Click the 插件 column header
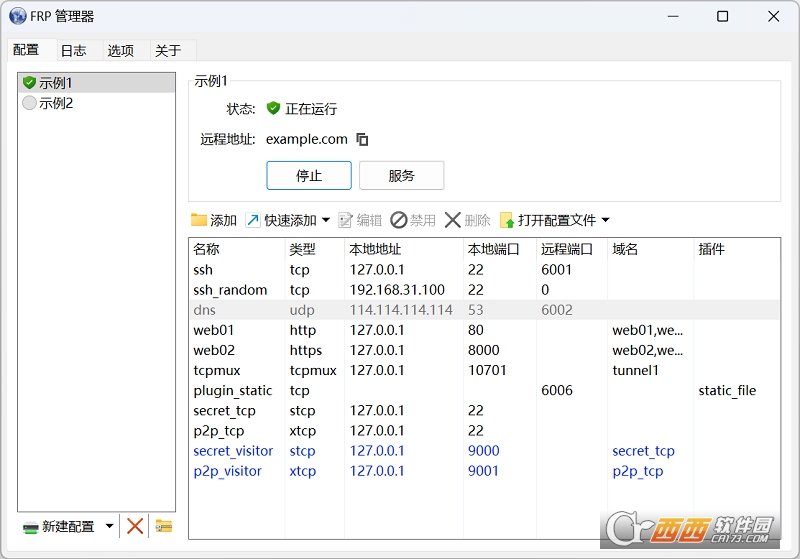Screen dimensions: 800x559 point(737,249)
